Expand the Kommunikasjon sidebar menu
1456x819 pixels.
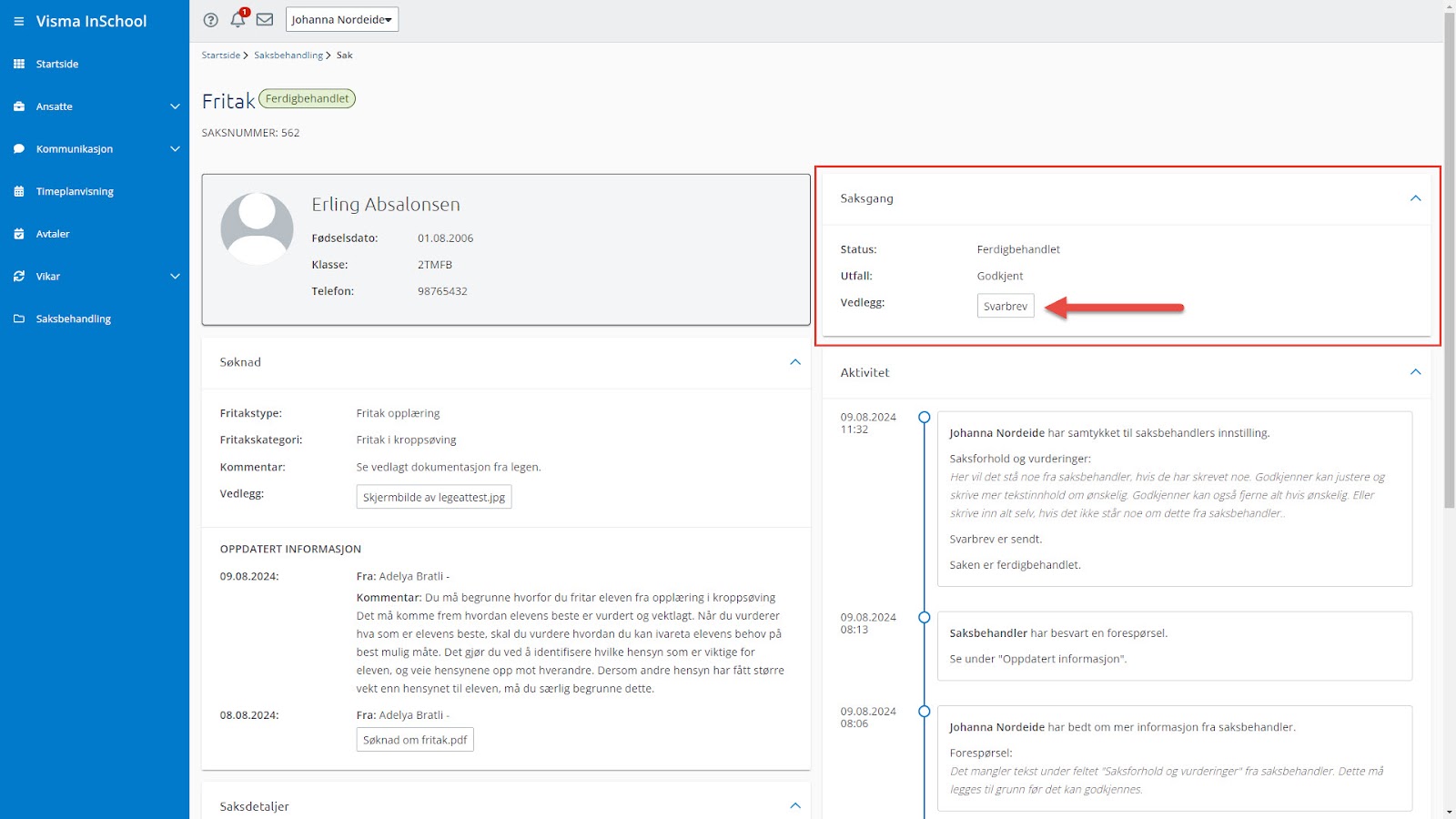(x=175, y=149)
